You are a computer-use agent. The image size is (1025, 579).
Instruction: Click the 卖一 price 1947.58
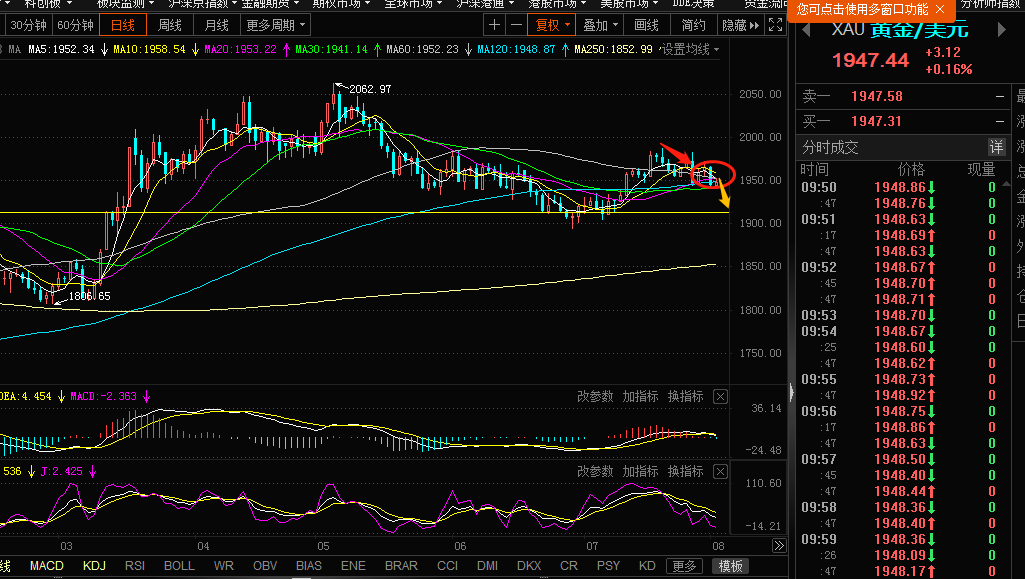click(877, 97)
